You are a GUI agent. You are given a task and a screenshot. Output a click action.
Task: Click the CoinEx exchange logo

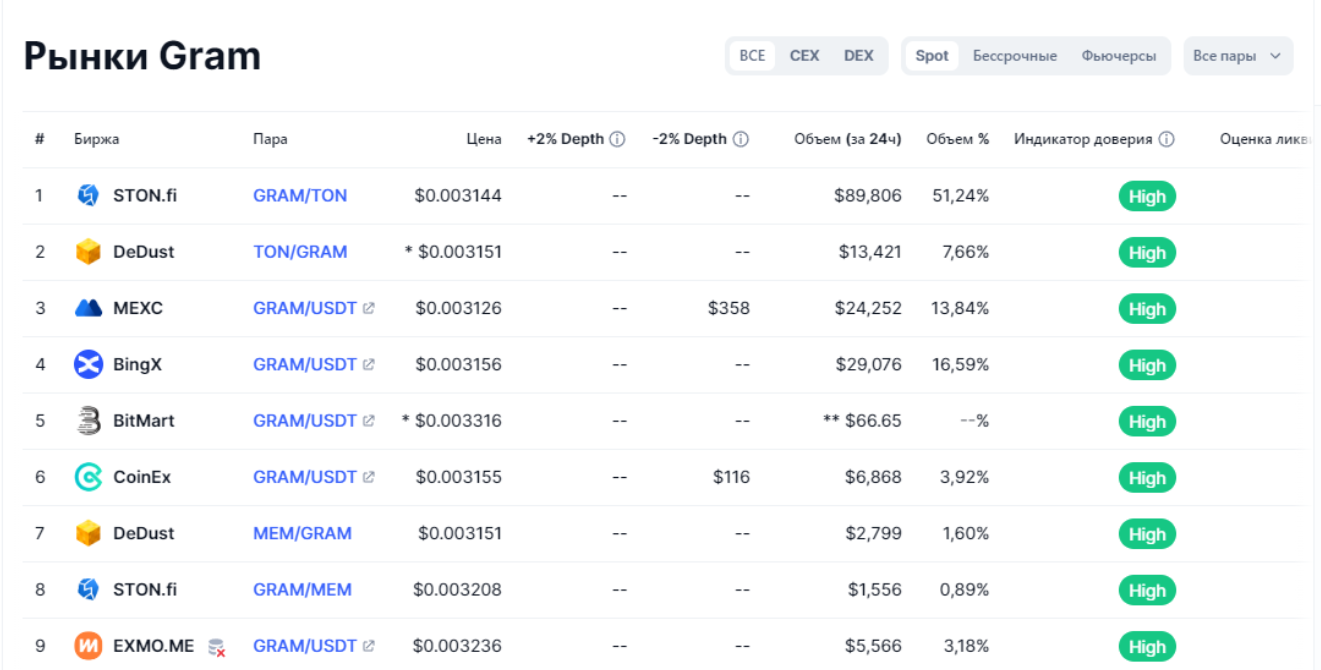(88, 477)
